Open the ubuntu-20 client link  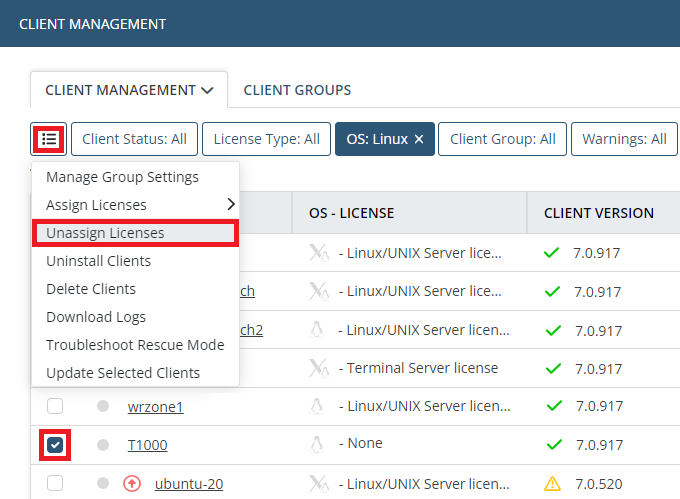(x=188, y=484)
